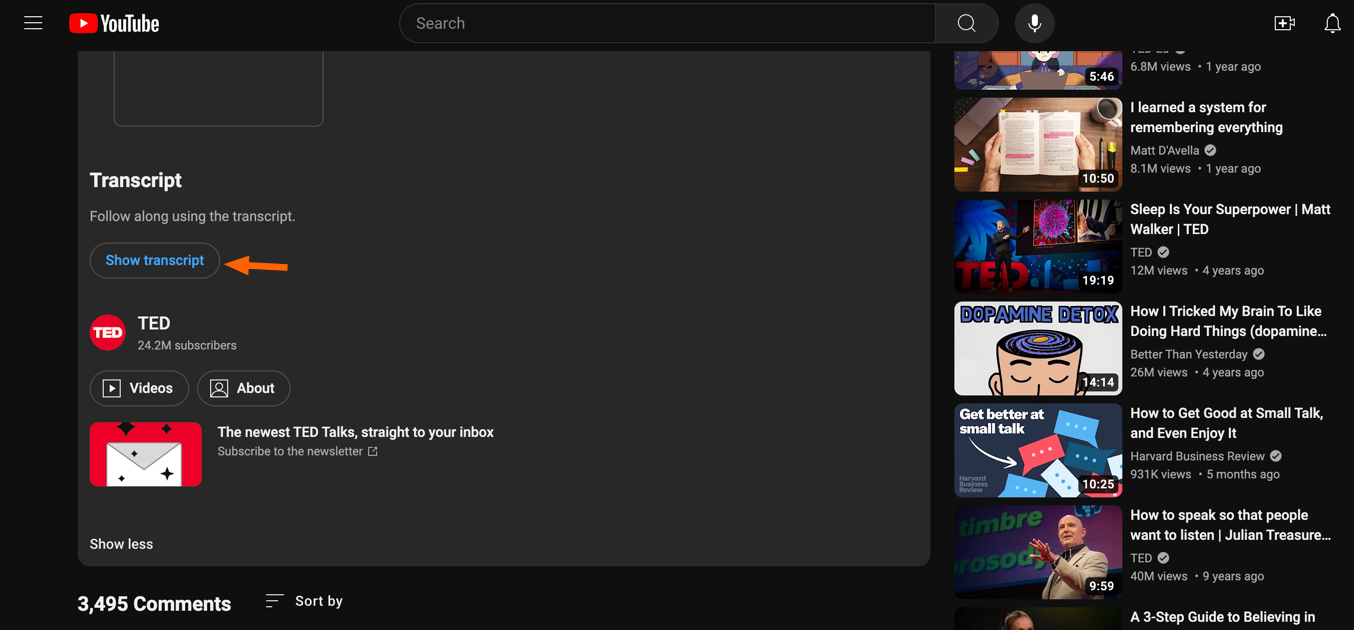Image resolution: width=1354 pixels, height=630 pixels.
Task: Click the '12M views • 4 years ago' text
Action: (x=1199, y=270)
